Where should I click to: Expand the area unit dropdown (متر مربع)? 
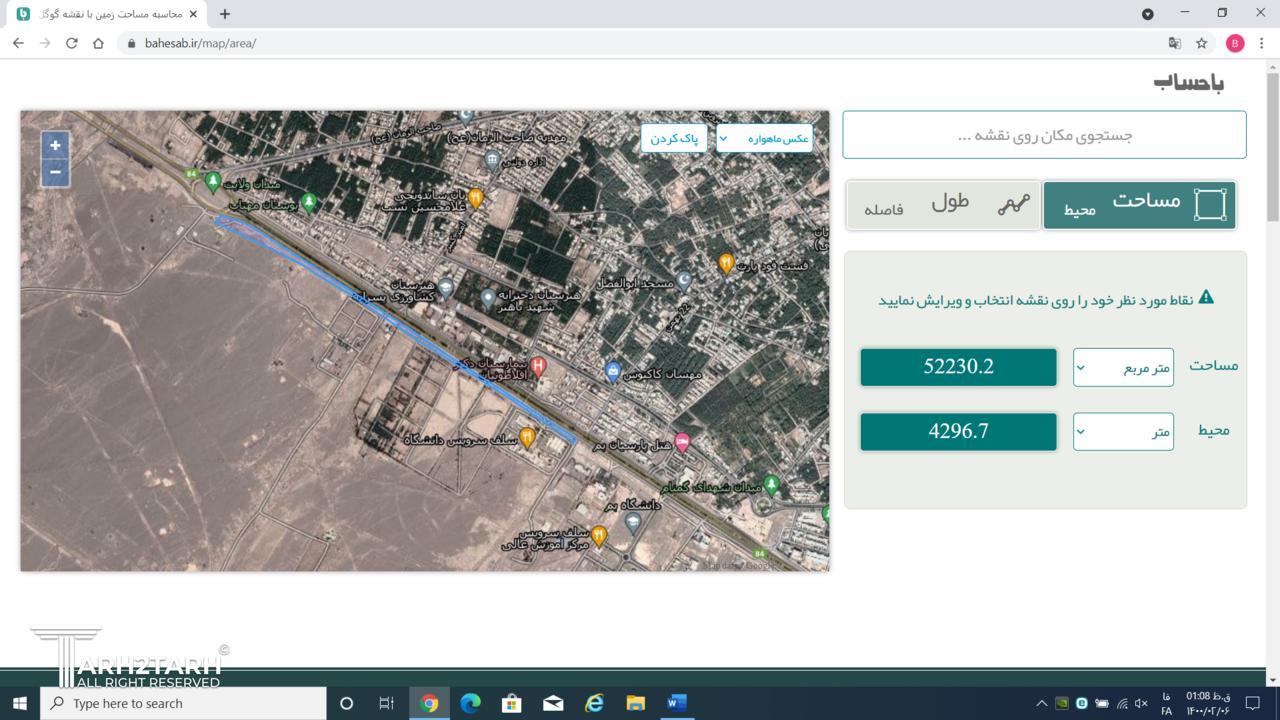[x=1122, y=367]
